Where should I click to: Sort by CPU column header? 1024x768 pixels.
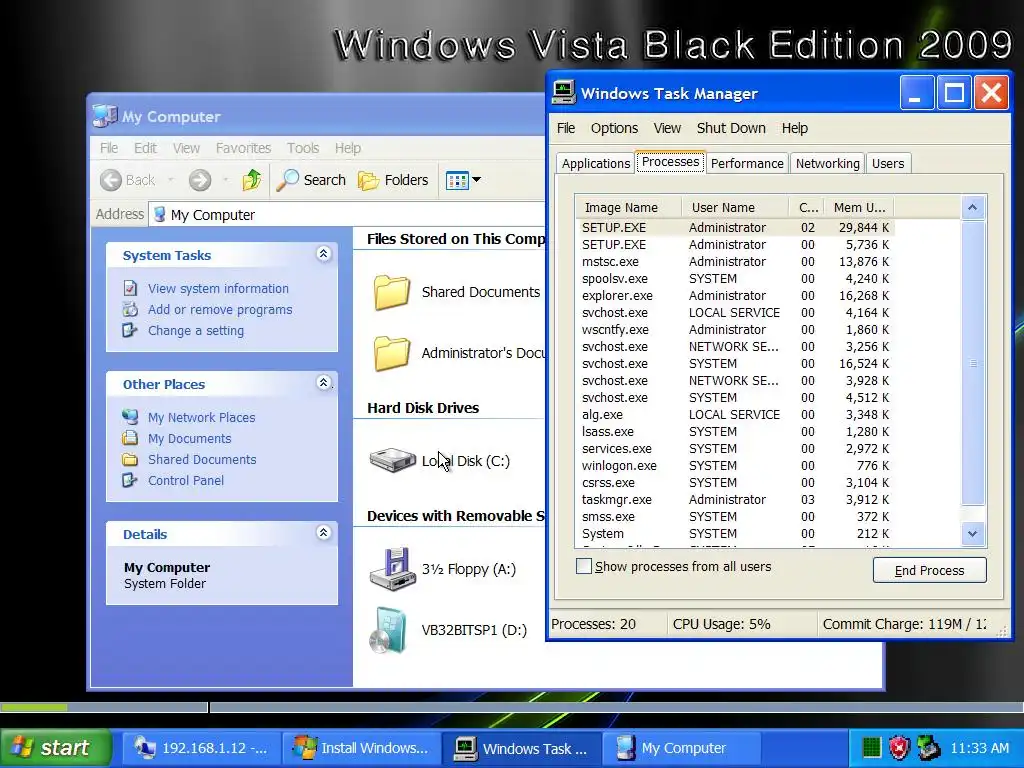[807, 208]
